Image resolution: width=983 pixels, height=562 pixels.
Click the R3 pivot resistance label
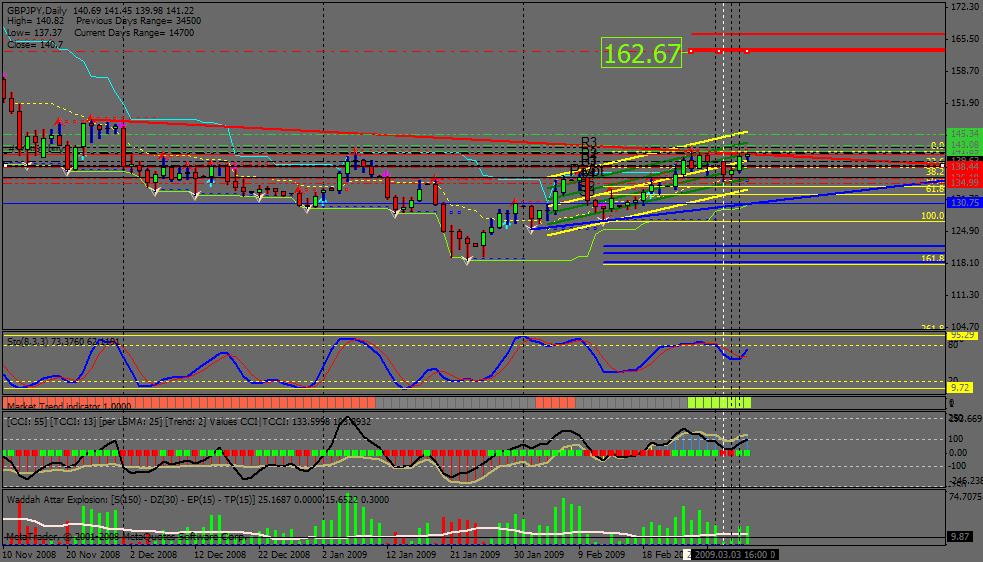589,143
